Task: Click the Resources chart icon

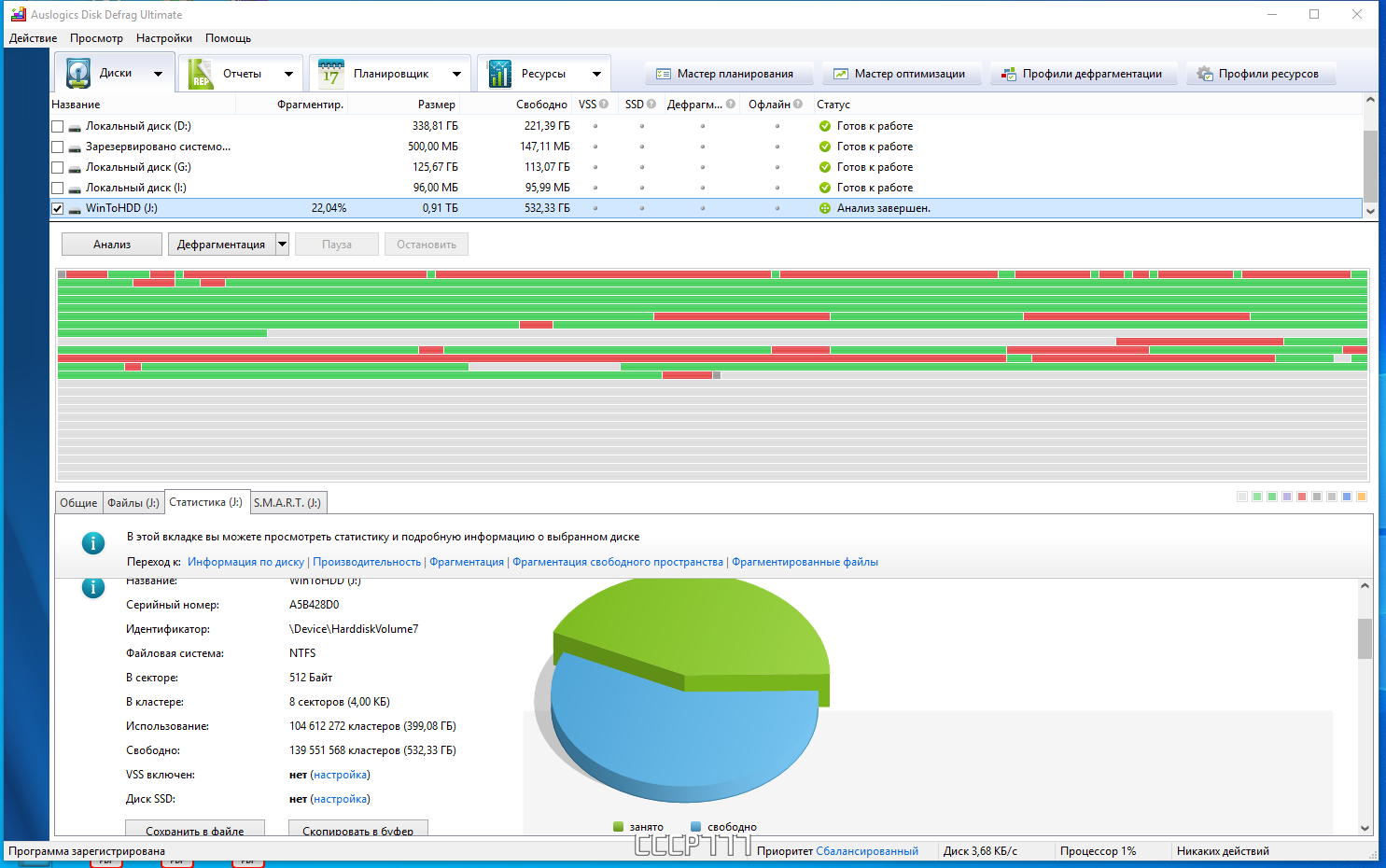Action: [499, 74]
